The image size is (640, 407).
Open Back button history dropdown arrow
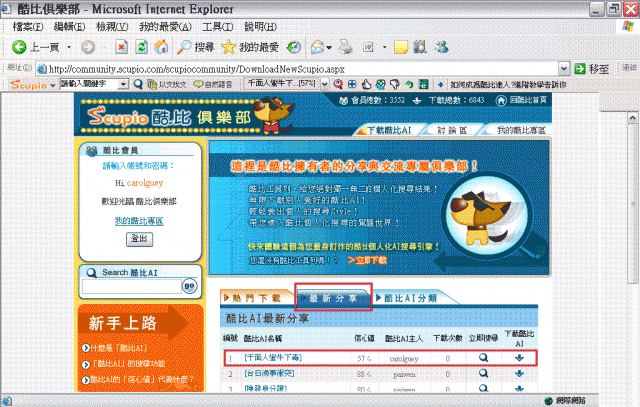pos(69,47)
